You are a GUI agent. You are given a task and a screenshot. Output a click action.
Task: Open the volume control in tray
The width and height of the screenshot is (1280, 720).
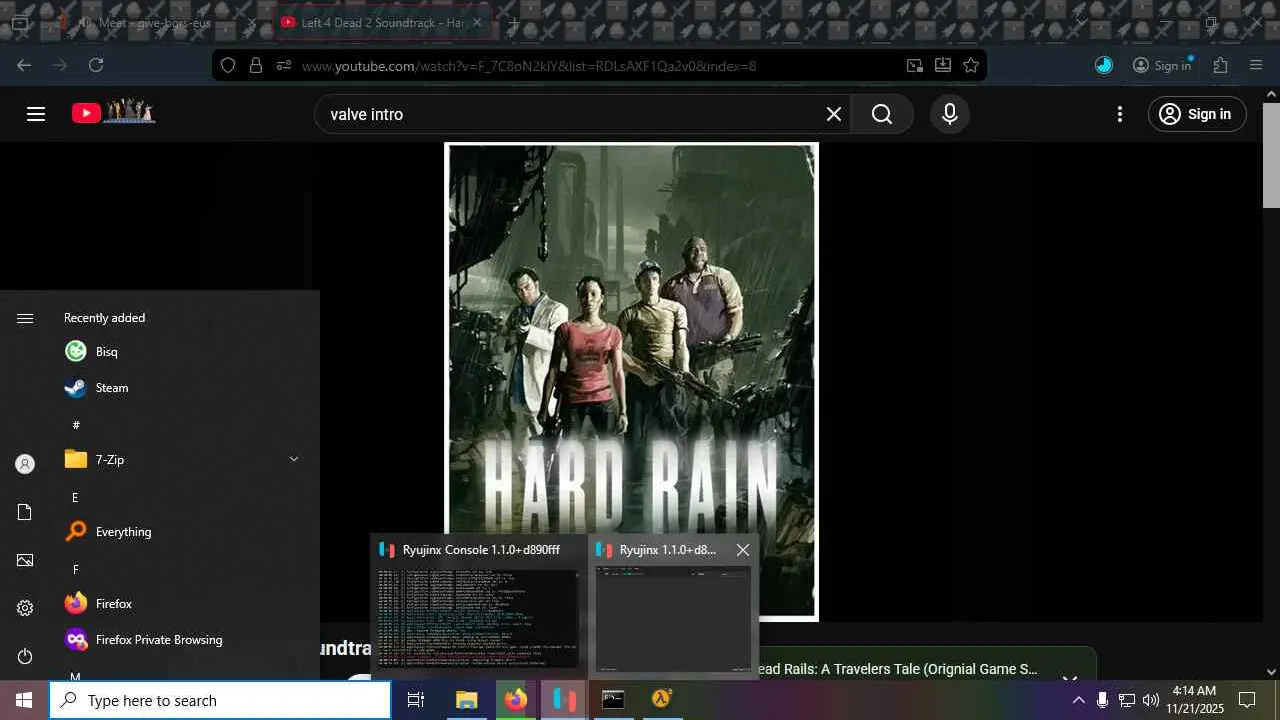1151,700
